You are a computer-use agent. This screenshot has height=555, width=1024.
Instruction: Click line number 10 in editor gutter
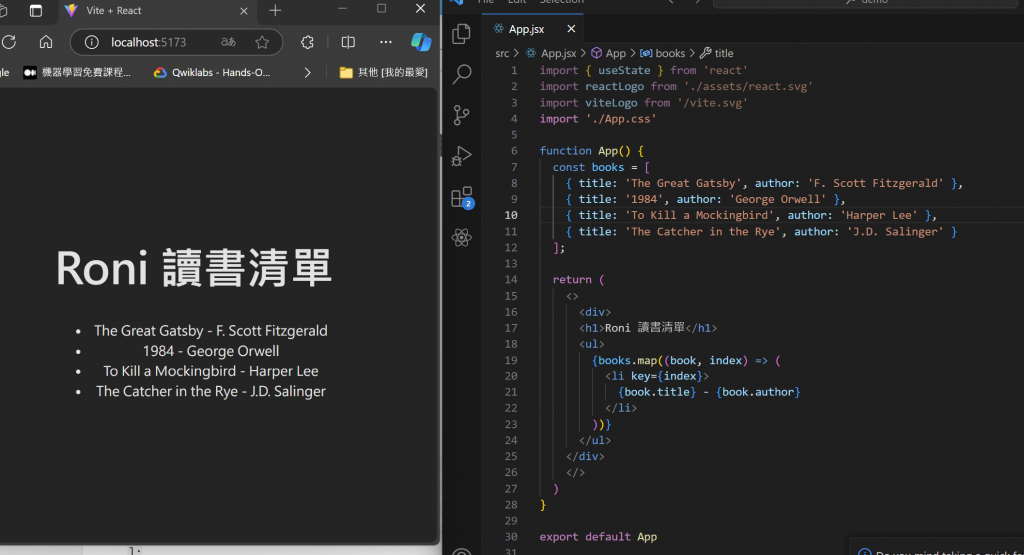pos(511,215)
